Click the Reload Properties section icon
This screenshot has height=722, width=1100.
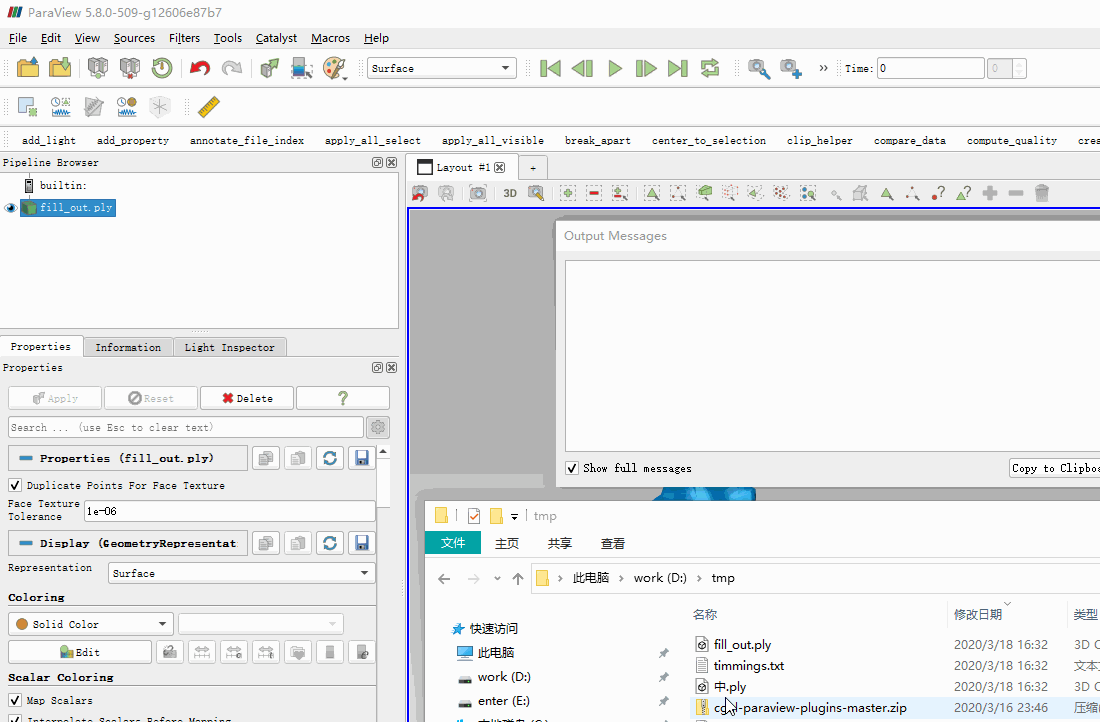pos(330,458)
